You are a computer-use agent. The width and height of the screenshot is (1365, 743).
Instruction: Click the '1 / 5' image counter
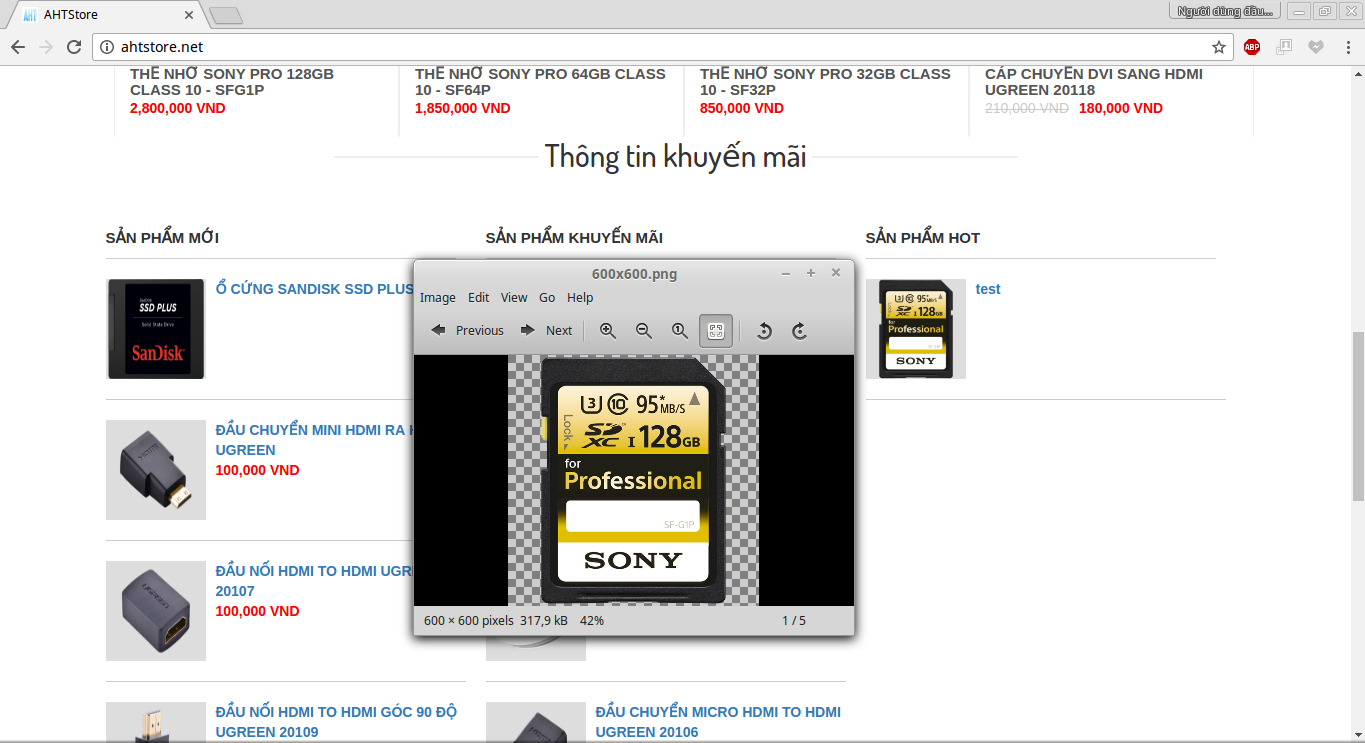click(794, 620)
